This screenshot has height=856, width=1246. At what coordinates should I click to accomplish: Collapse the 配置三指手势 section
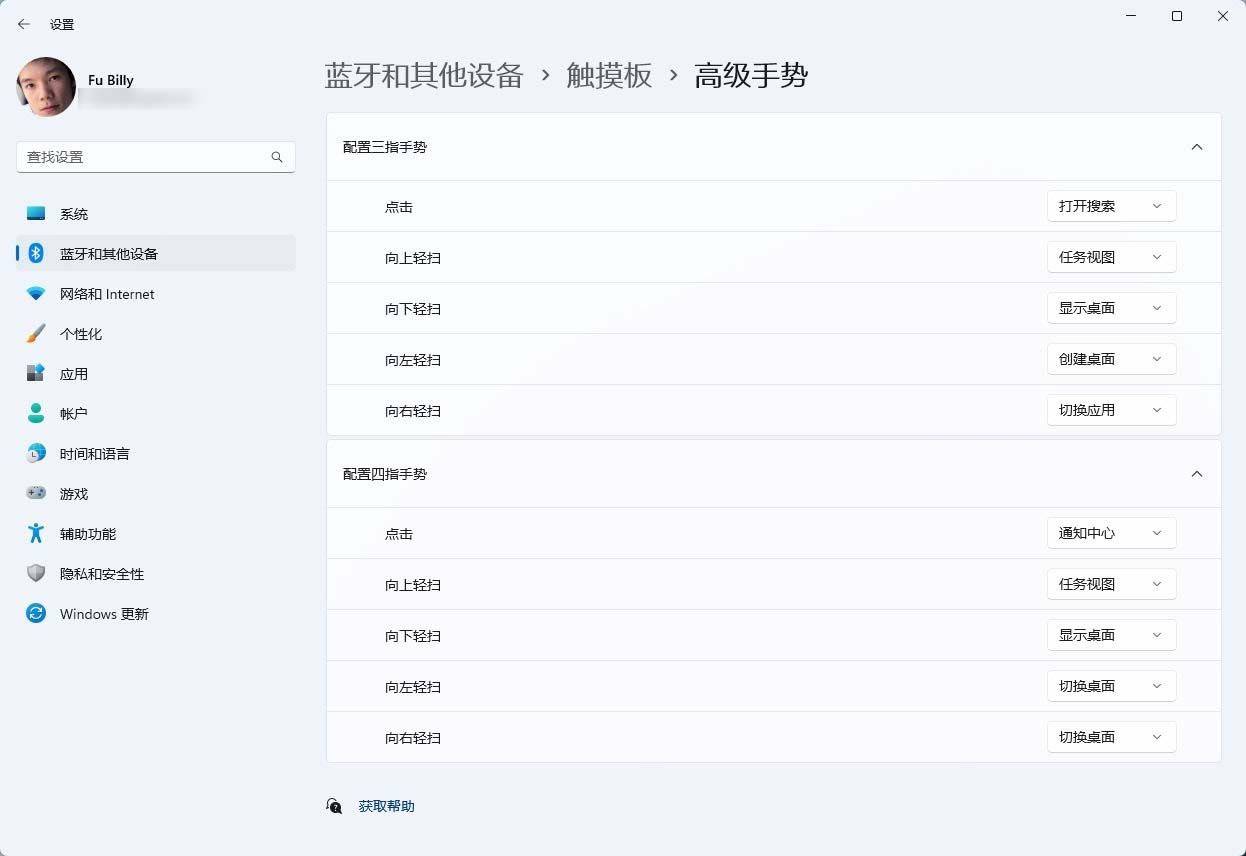pyautogui.click(x=1196, y=146)
